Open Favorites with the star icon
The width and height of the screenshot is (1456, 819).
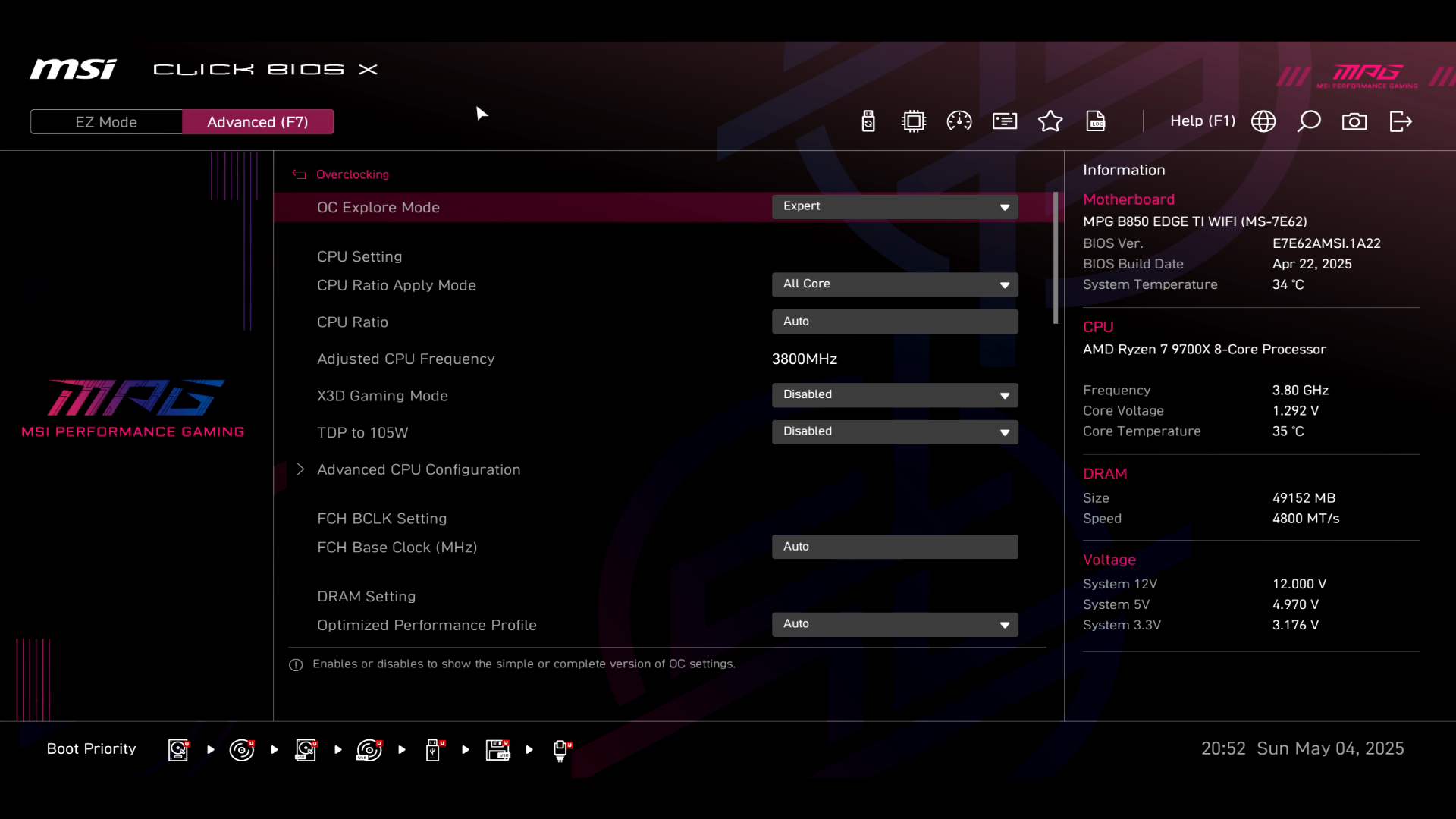click(1050, 121)
